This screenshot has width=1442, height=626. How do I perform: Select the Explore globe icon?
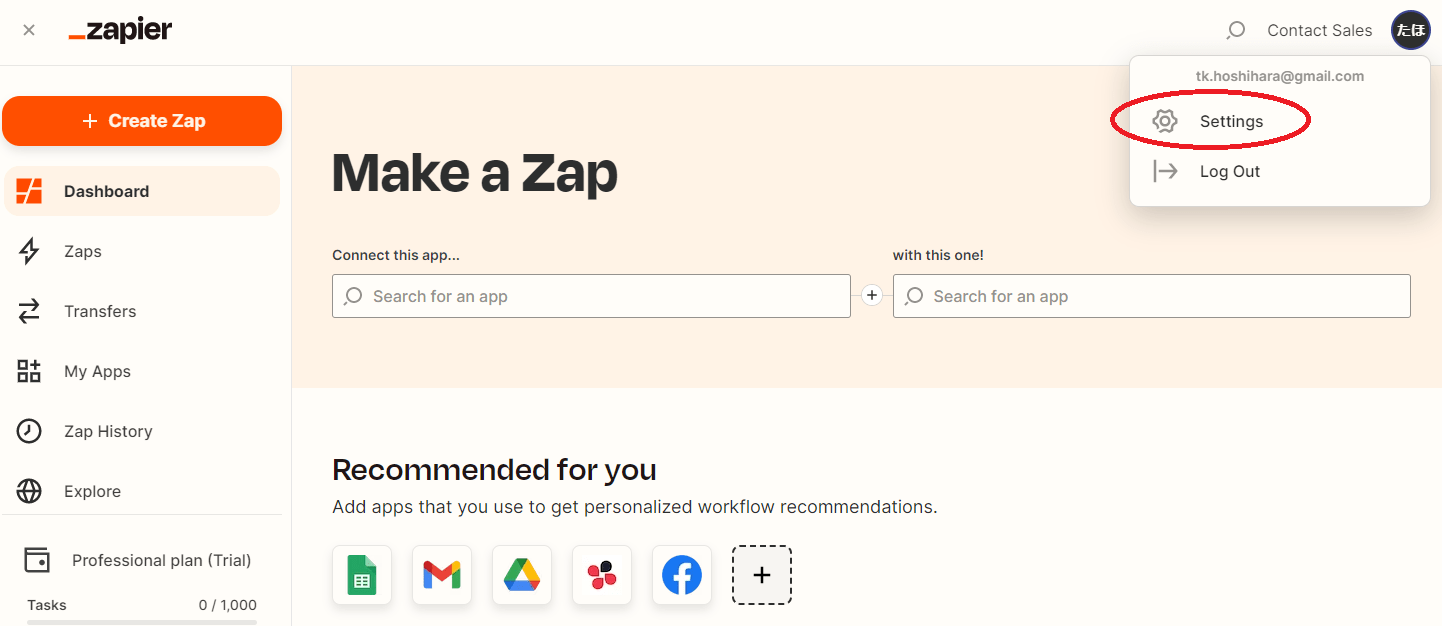pos(29,491)
